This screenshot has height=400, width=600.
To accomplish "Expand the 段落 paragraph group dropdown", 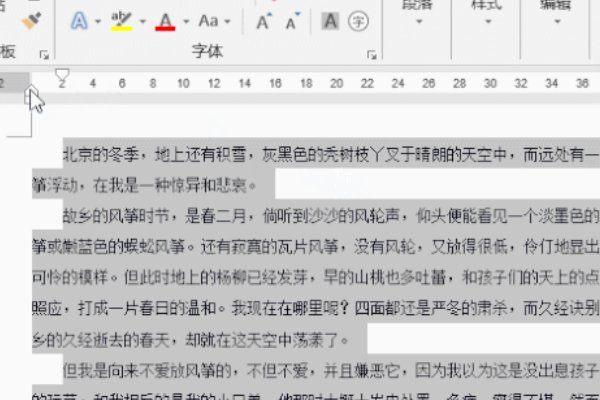I will (x=419, y=21).
